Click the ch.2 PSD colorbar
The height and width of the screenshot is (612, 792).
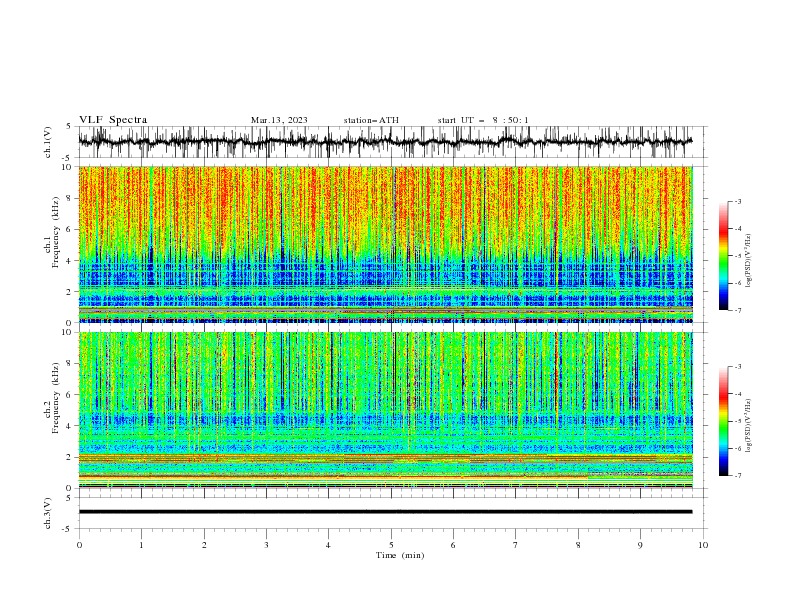point(723,421)
